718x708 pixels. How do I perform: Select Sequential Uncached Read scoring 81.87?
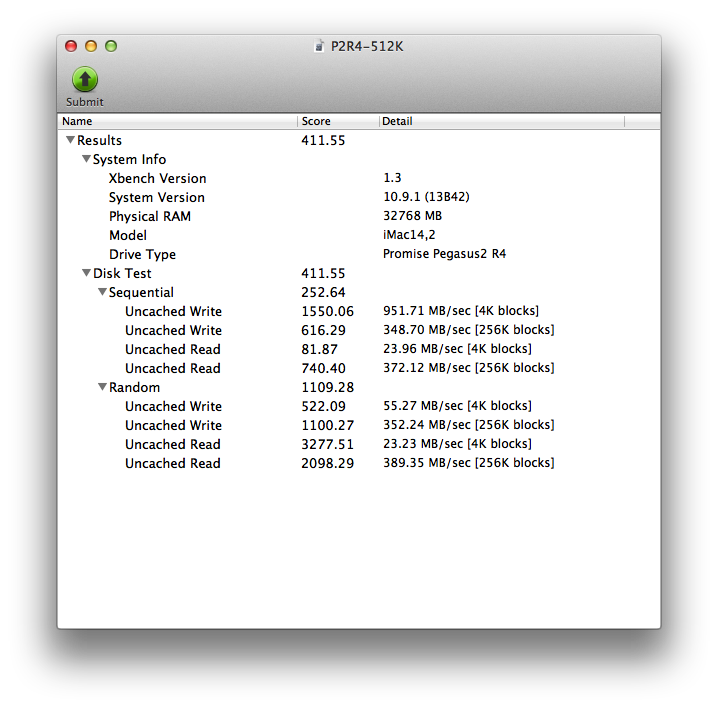pos(359,349)
